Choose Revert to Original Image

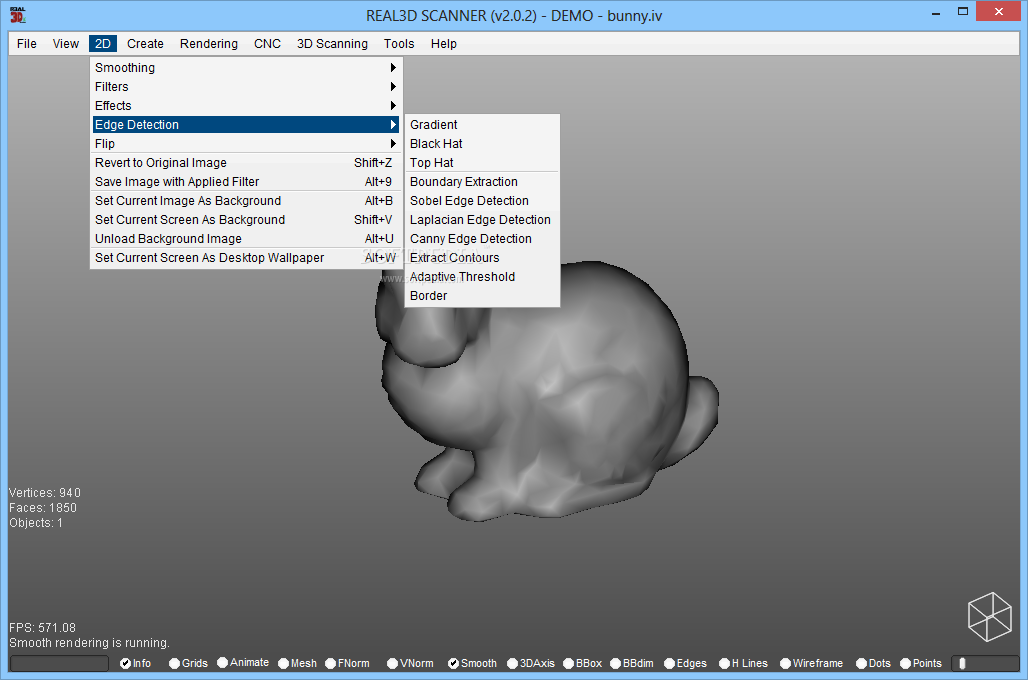pos(246,163)
